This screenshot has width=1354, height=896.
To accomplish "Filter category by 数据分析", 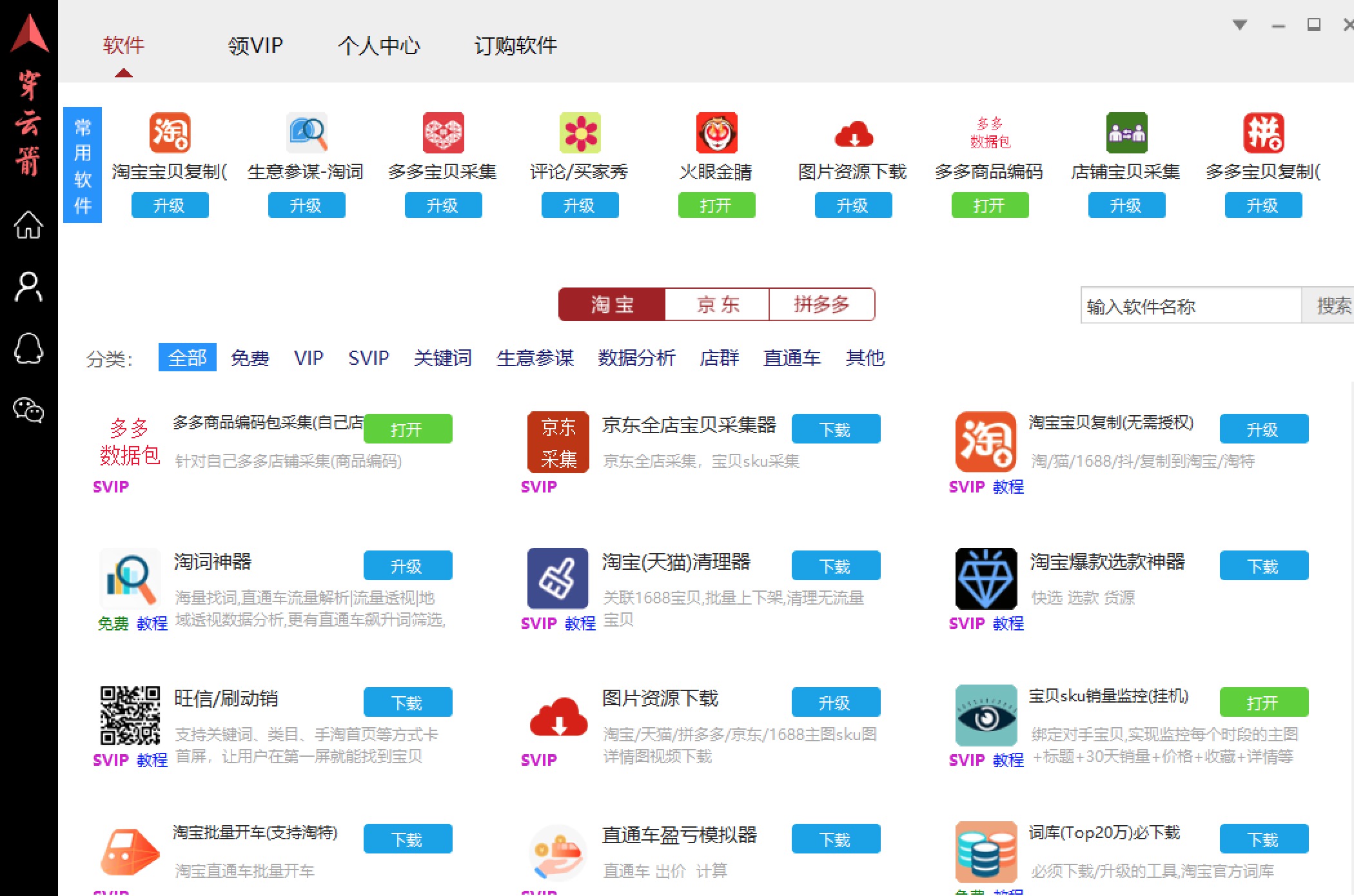I will pos(637,358).
